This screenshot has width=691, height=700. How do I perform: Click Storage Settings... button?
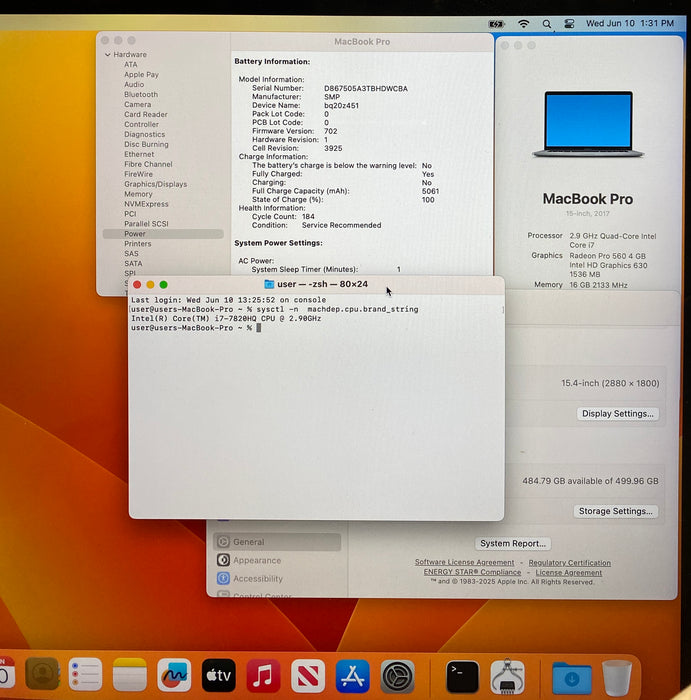616,511
